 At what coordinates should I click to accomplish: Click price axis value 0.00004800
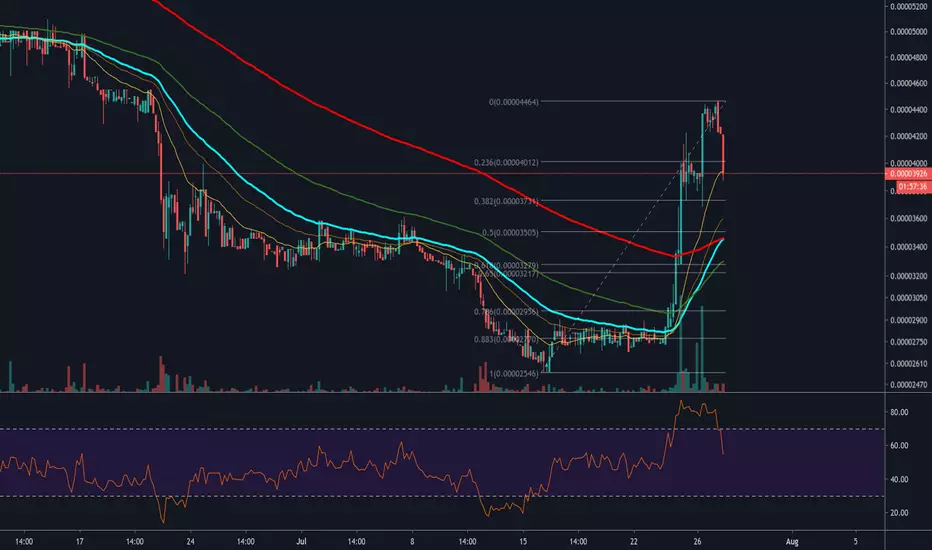(908, 58)
